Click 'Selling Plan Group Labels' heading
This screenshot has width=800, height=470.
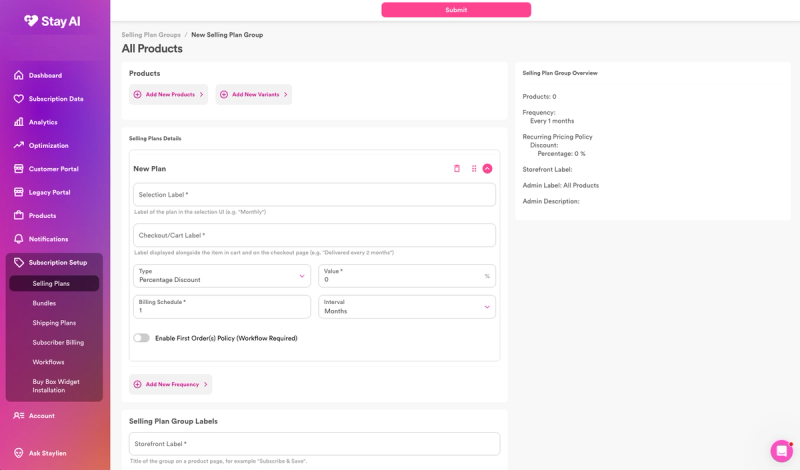point(173,421)
